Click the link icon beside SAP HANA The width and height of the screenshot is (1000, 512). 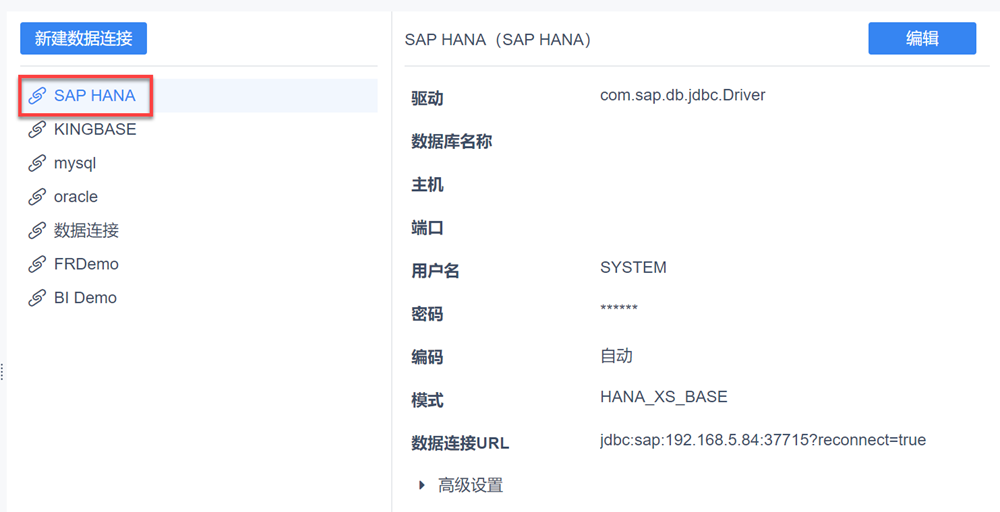pos(37,96)
